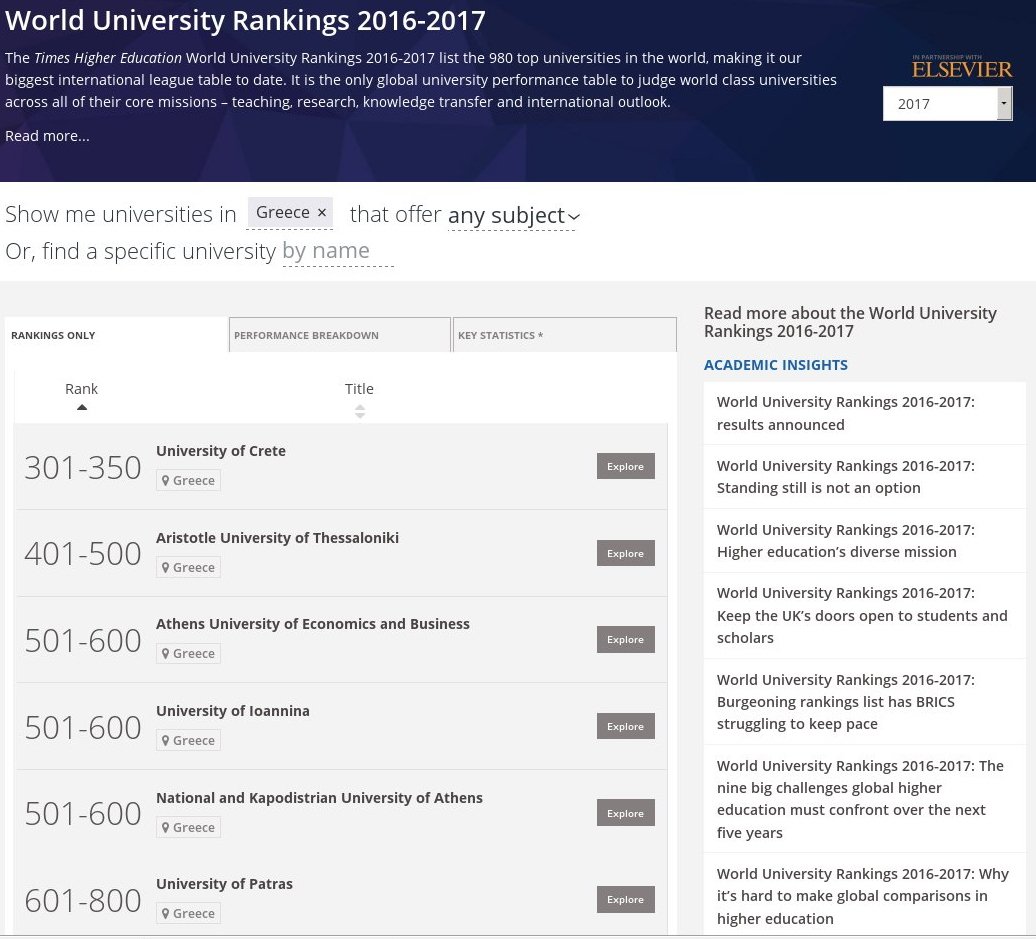Switch to Key Statistics tab
1036x939 pixels.
(x=564, y=335)
